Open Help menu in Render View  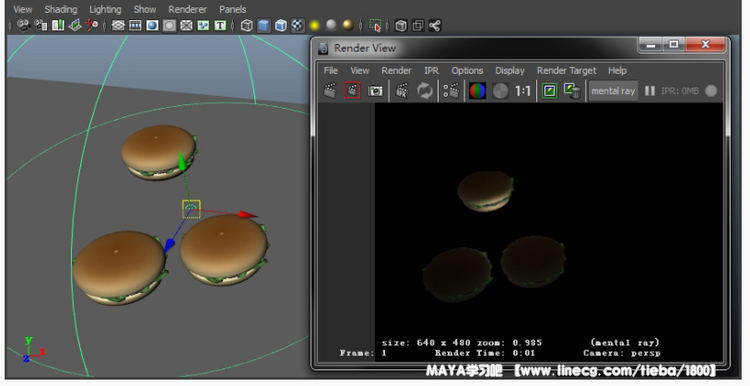tap(617, 70)
